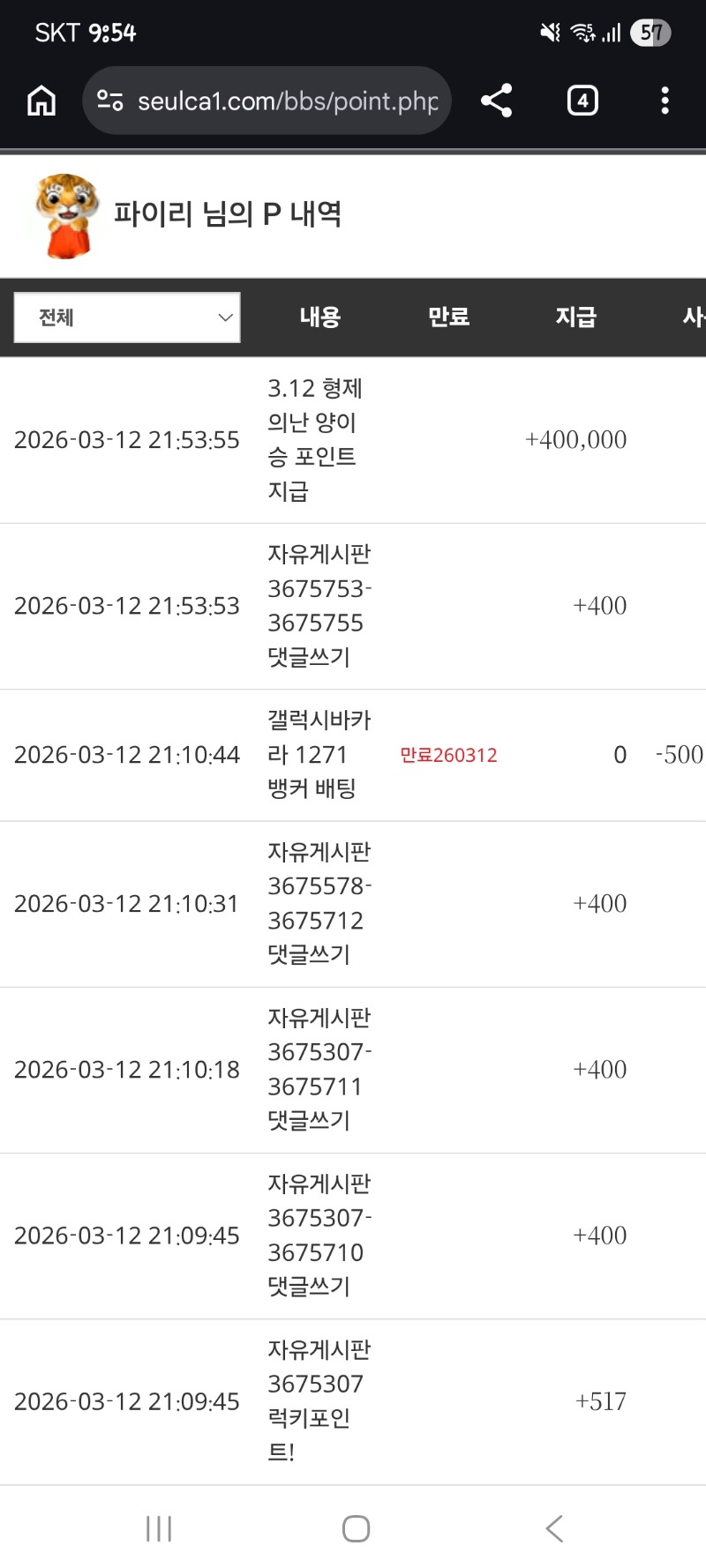This screenshot has width=706, height=1568.
Task: Tap the seulca1.com address bar
Action: click(x=287, y=101)
